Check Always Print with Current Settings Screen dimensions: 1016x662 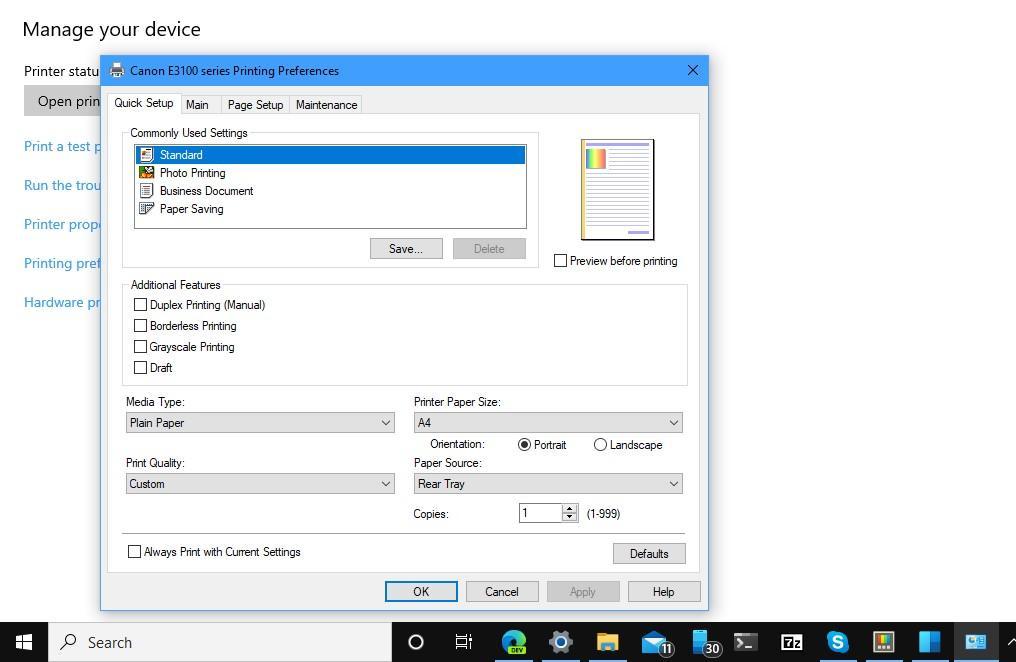point(134,551)
